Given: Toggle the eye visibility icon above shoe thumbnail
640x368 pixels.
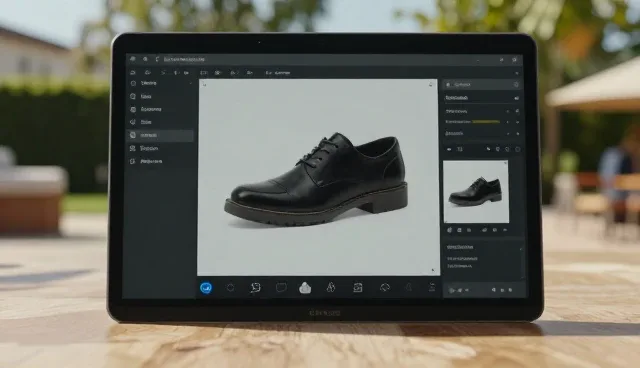Looking at the screenshot, I should click(x=449, y=149).
